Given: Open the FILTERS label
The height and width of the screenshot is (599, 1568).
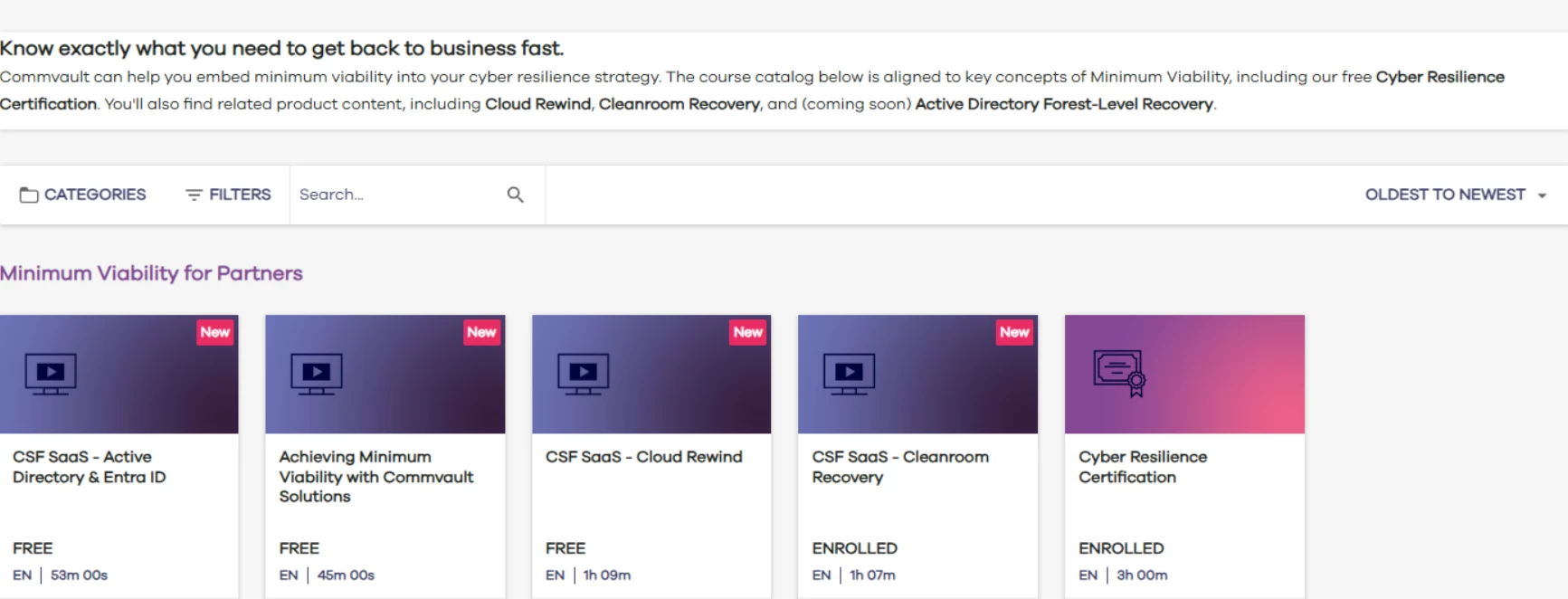Looking at the screenshot, I should [240, 195].
